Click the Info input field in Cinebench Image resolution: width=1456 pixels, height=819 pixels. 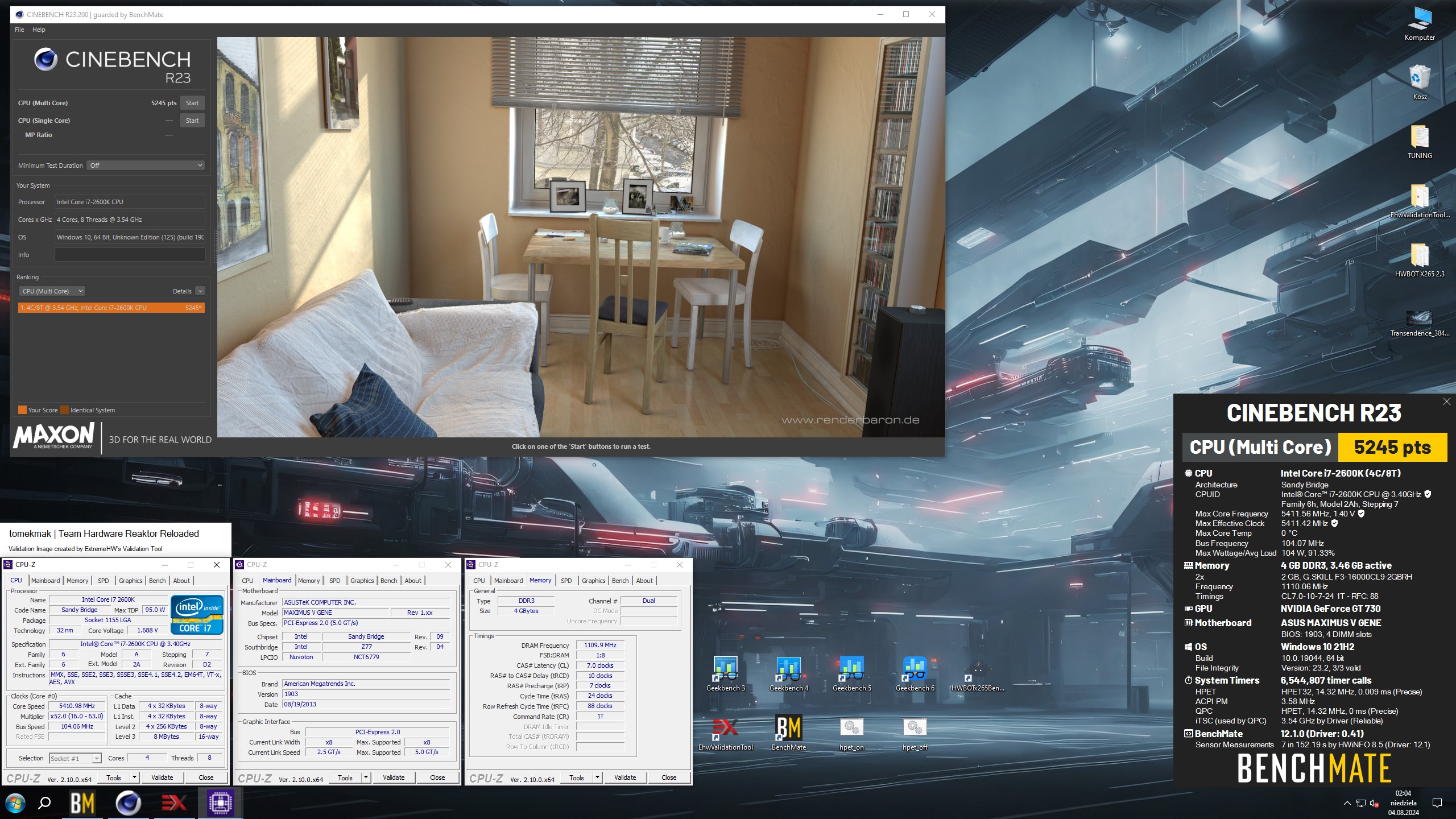click(x=130, y=255)
